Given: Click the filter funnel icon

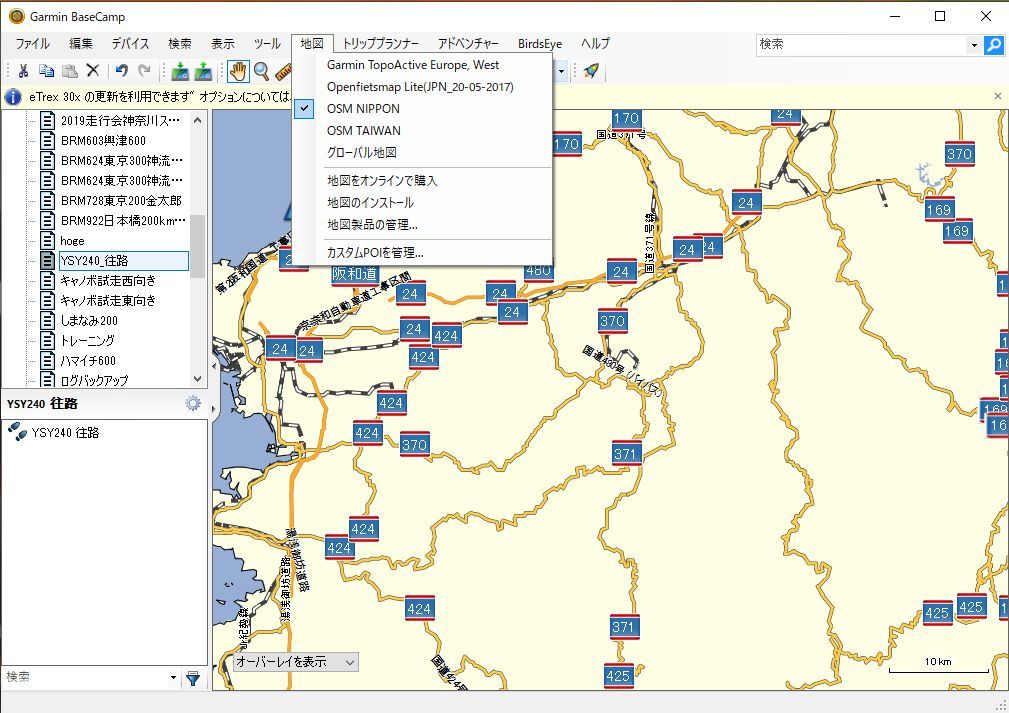Looking at the screenshot, I should [x=193, y=678].
